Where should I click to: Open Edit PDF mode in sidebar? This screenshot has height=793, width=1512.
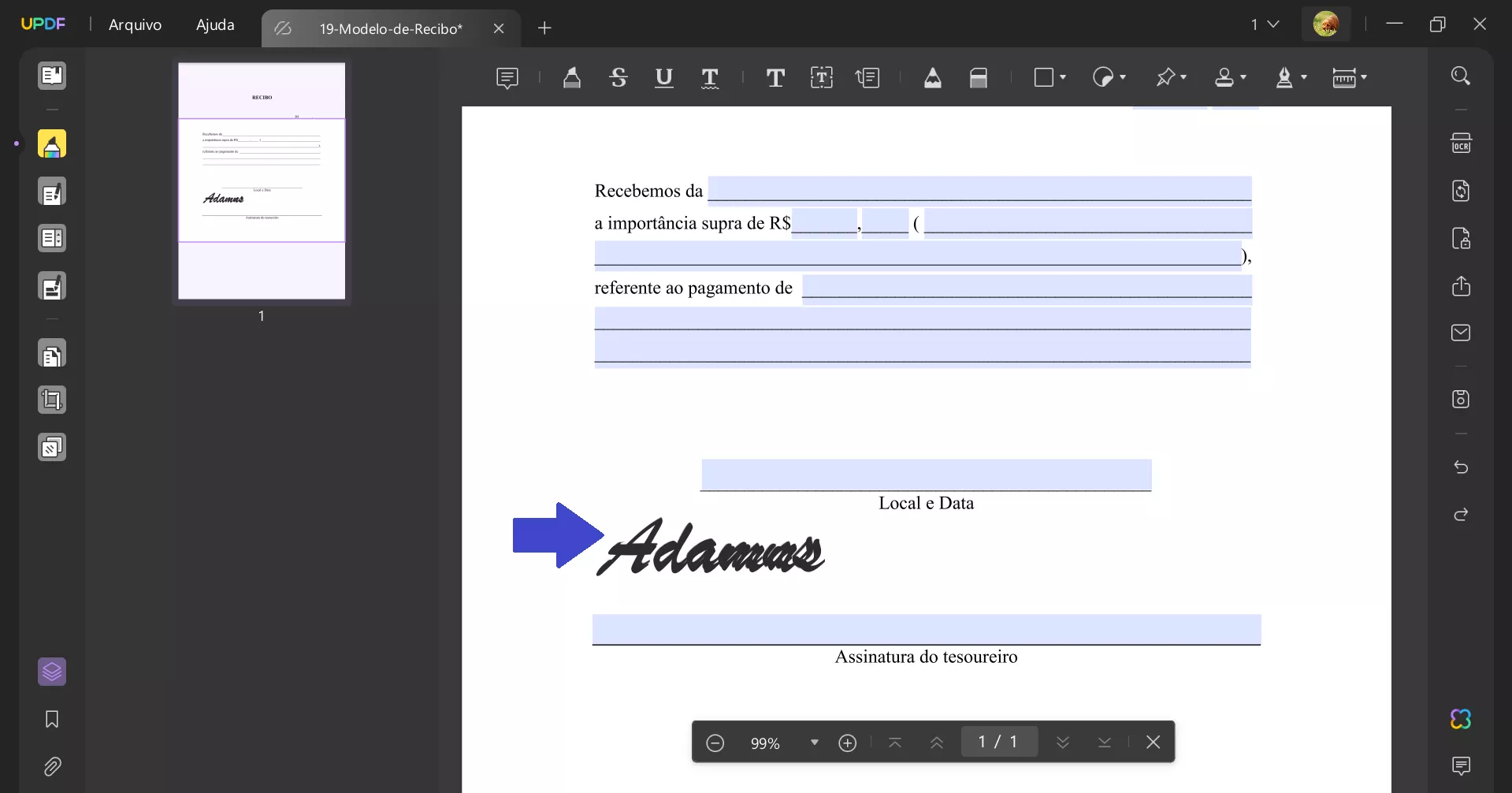point(52,192)
